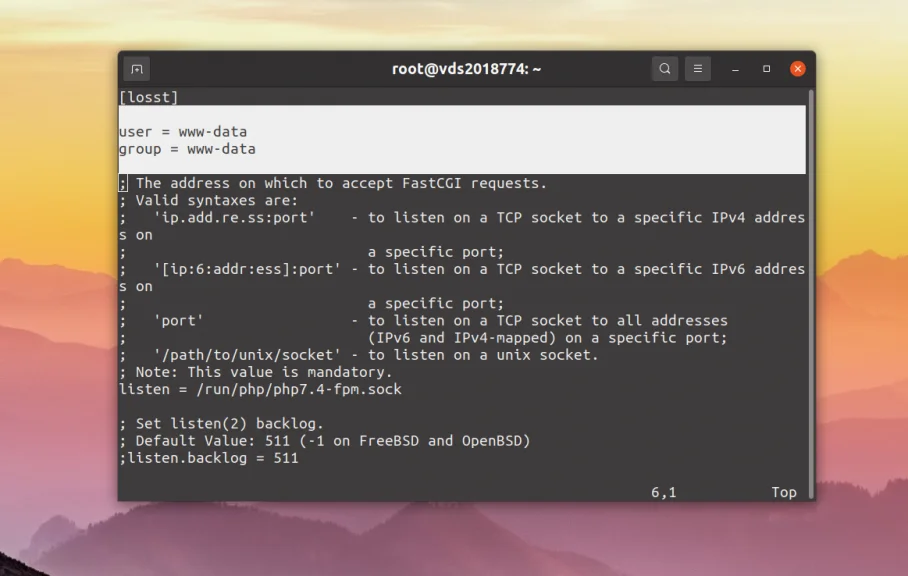The image size is (908, 576).
Task: Click the ';listen.backlog = 511' line
Action: tap(208, 458)
